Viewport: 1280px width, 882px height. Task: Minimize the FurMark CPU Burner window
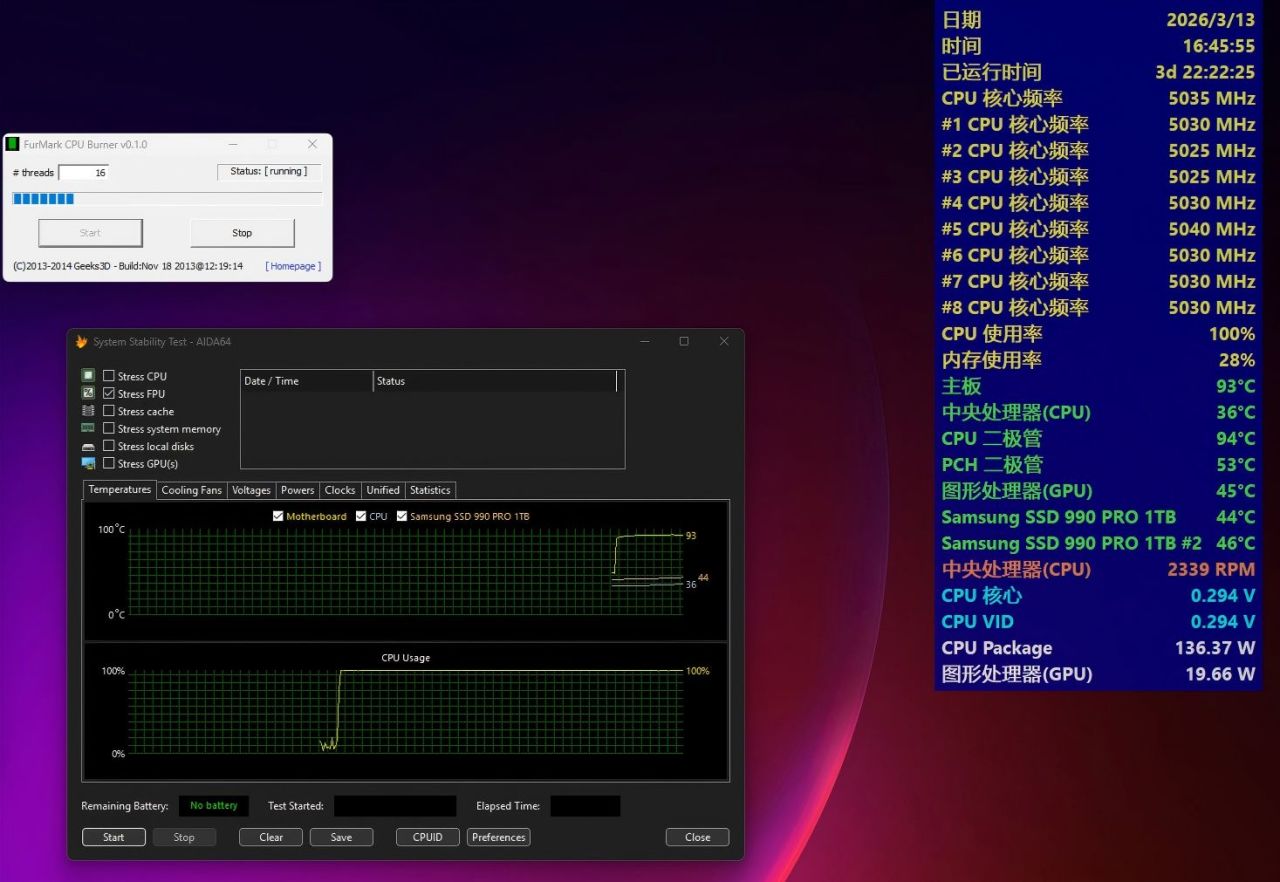231,144
